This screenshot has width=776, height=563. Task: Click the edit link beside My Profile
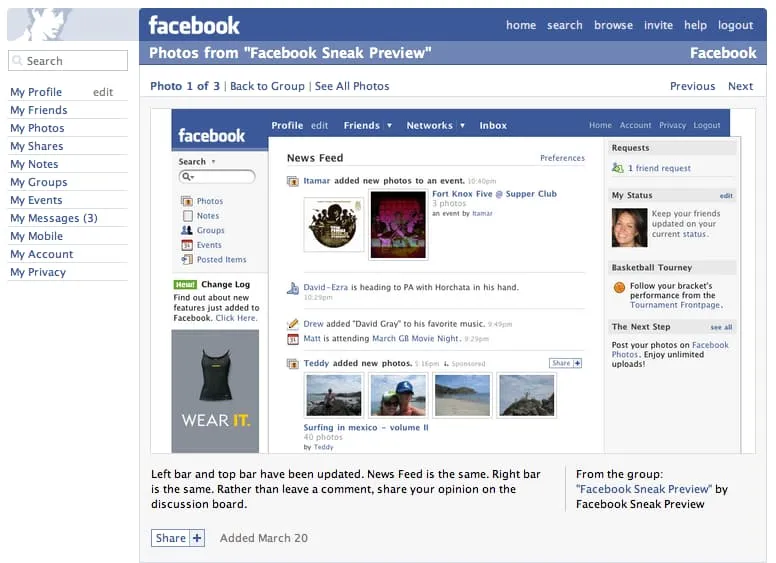pos(103,92)
